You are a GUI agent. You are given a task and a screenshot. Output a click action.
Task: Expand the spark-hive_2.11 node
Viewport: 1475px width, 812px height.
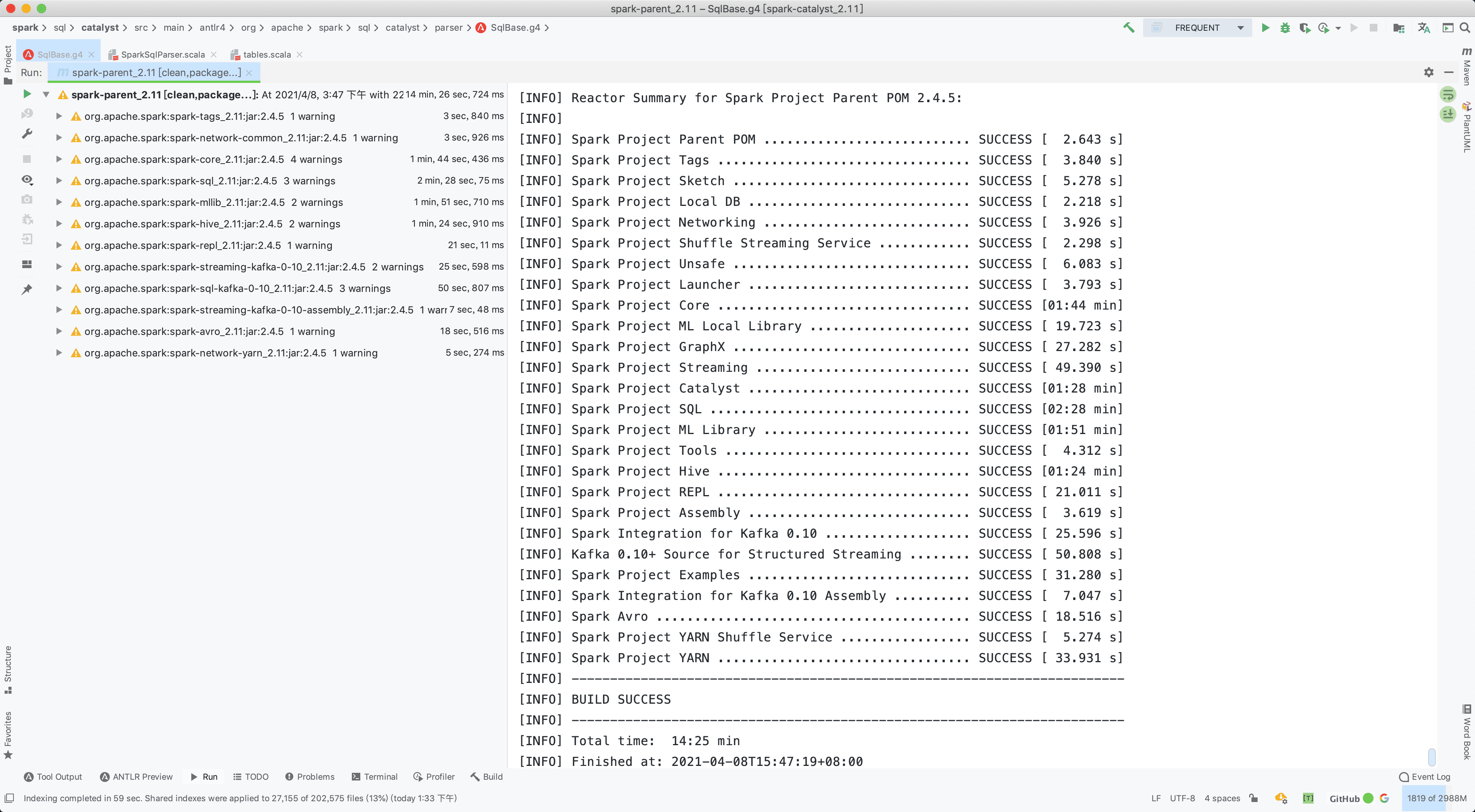(58, 224)
